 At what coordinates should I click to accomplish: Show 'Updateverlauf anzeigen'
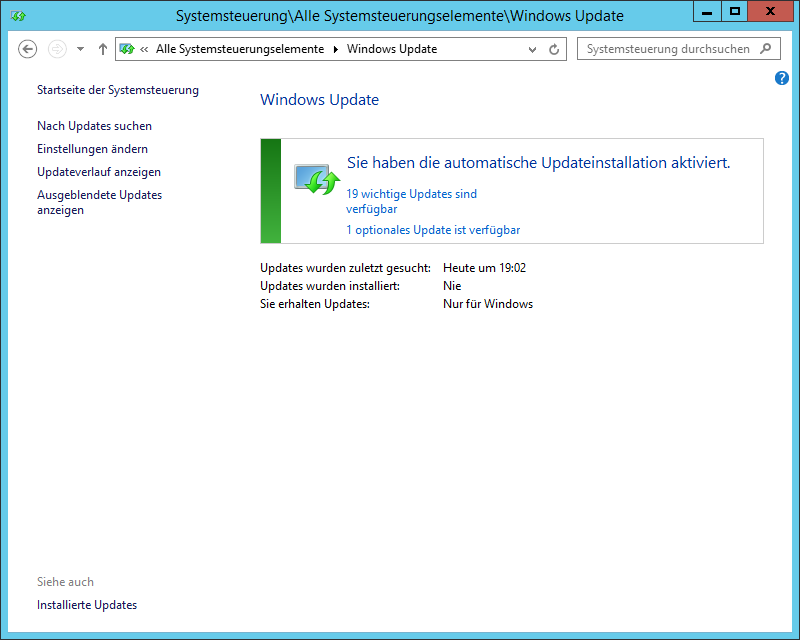point(99,172)
